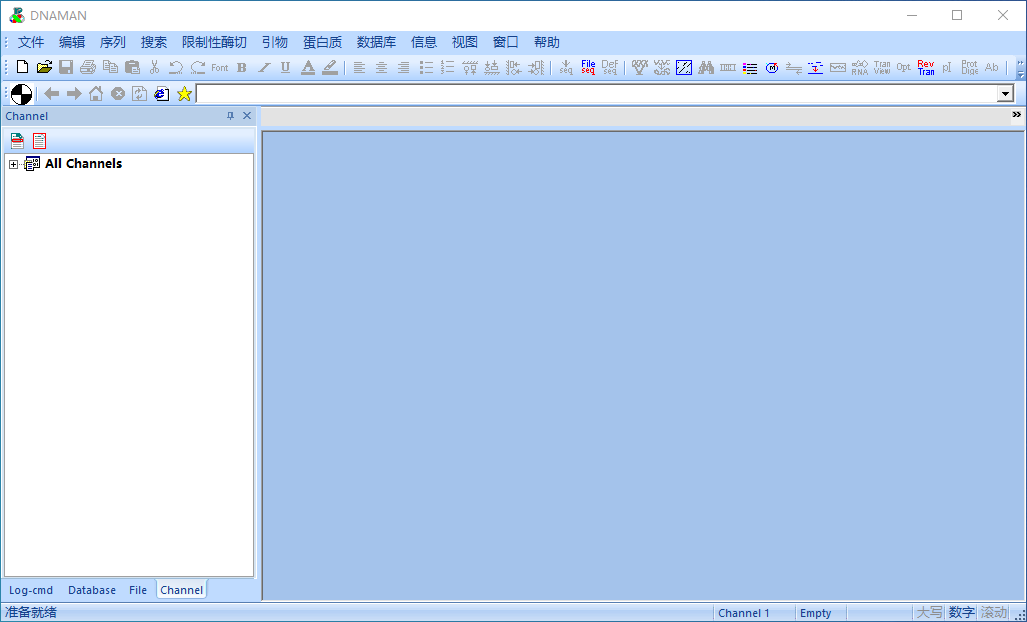Click the yellow star favorites icon
Viewport: 1027px width, 622px height.
pyautogui.click(x=184, y=94)
